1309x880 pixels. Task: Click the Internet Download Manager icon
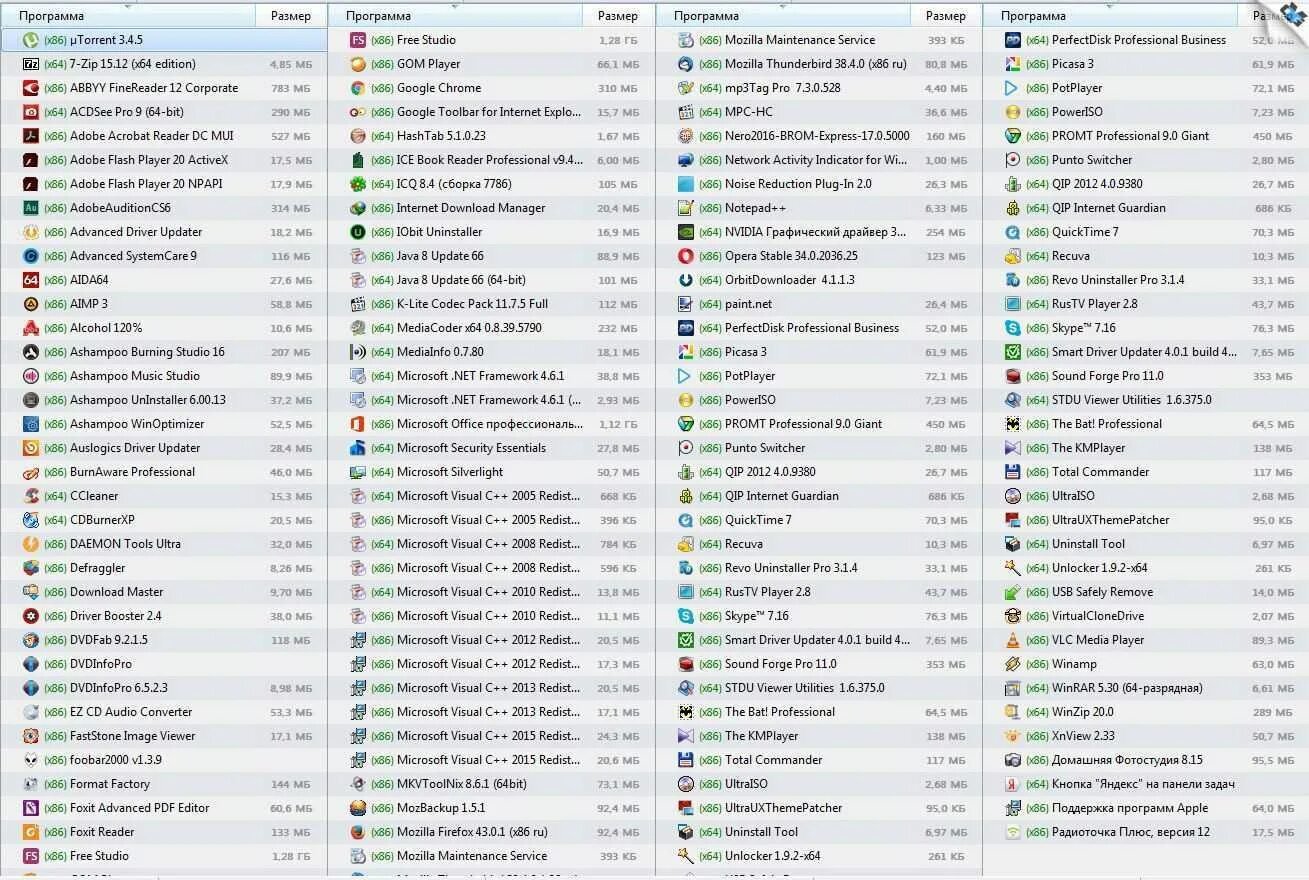[358, 208]
